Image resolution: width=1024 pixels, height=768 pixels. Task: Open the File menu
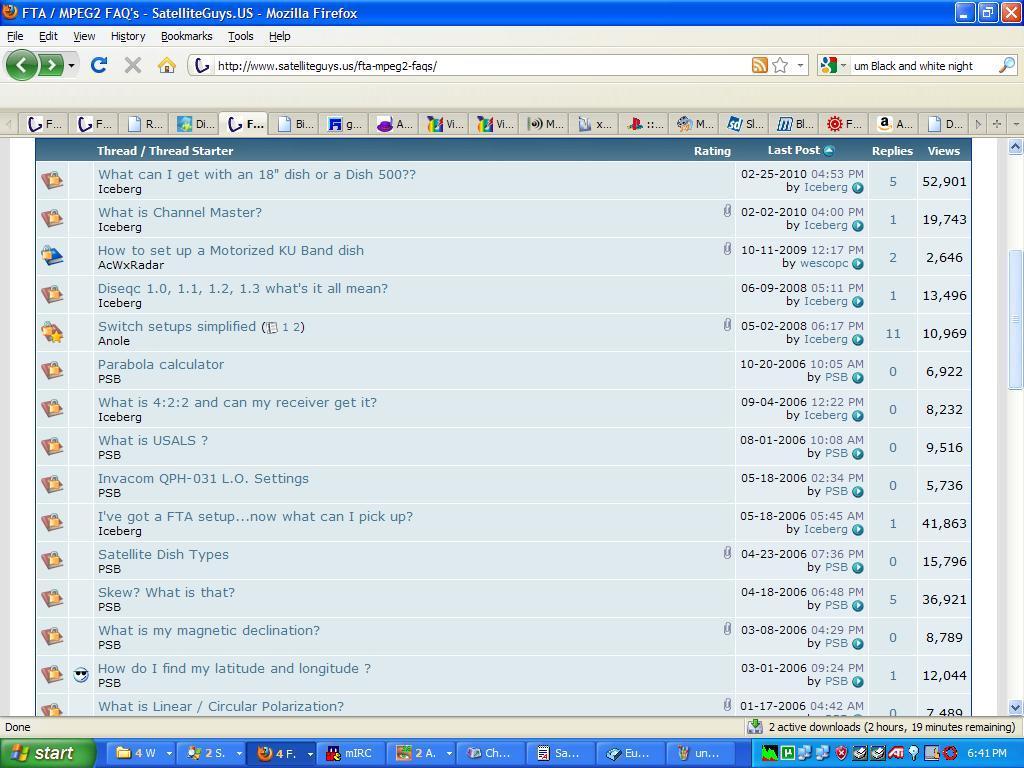tap(14, 36)
